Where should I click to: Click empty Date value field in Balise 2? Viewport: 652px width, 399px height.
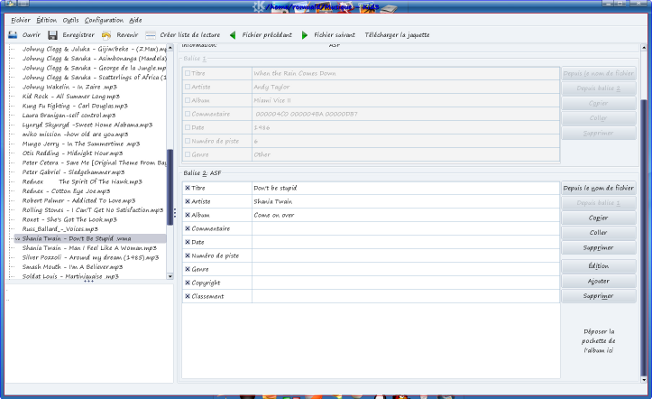pyautogui.click(x=405, y=242)
